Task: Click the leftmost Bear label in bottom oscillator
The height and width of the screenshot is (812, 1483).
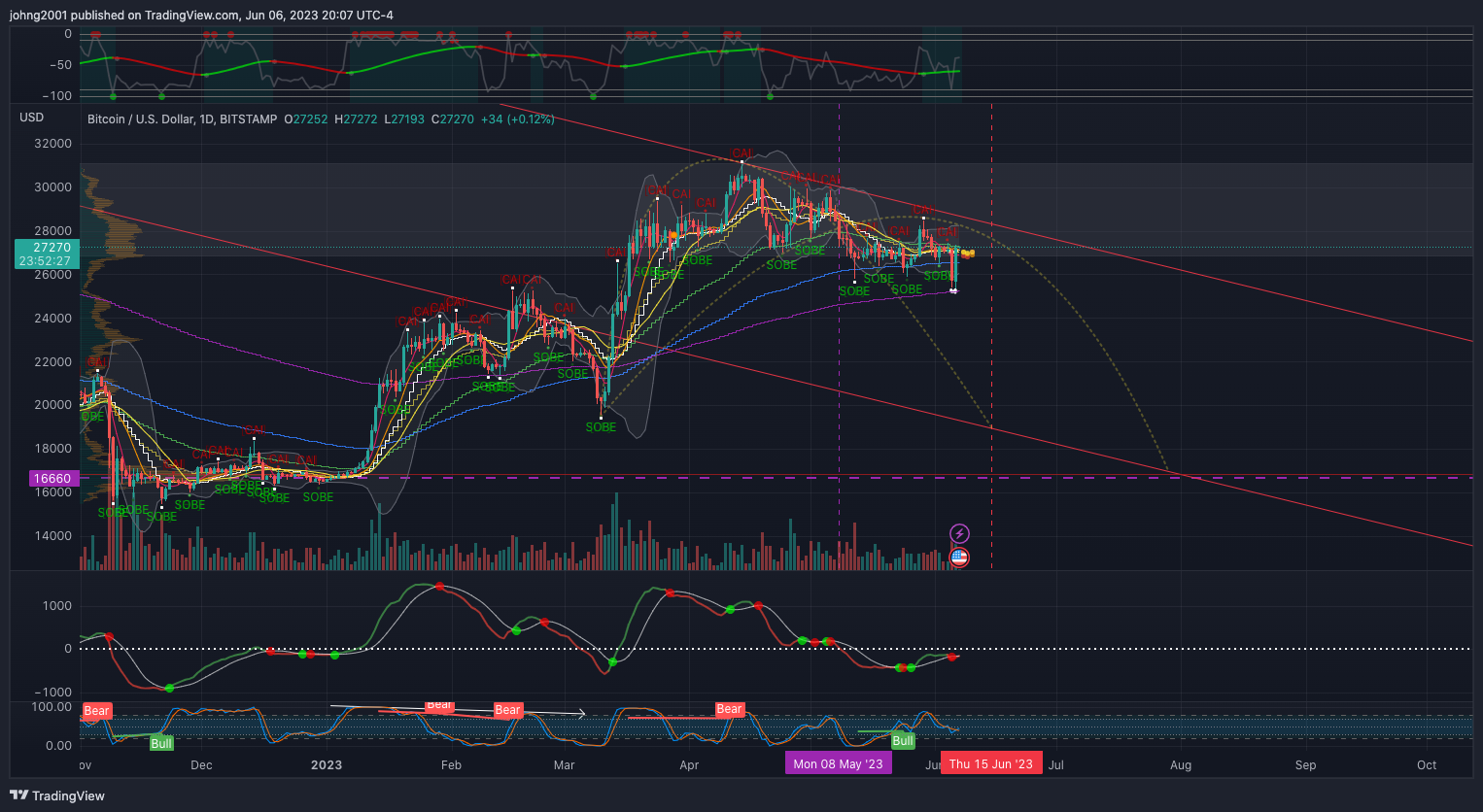Action: click(x=97, y=711)
